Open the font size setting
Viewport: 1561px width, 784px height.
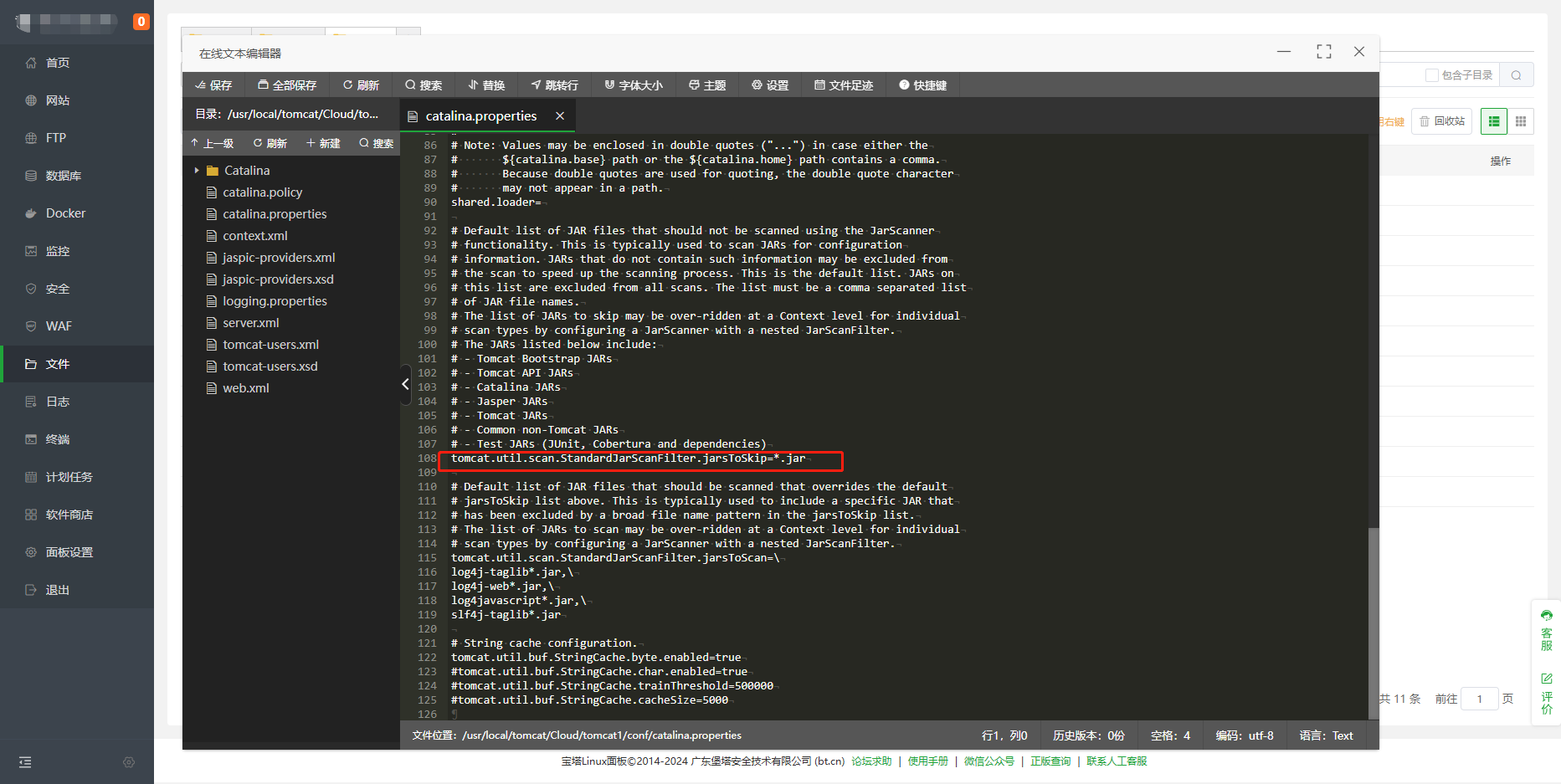coord(634,85)
